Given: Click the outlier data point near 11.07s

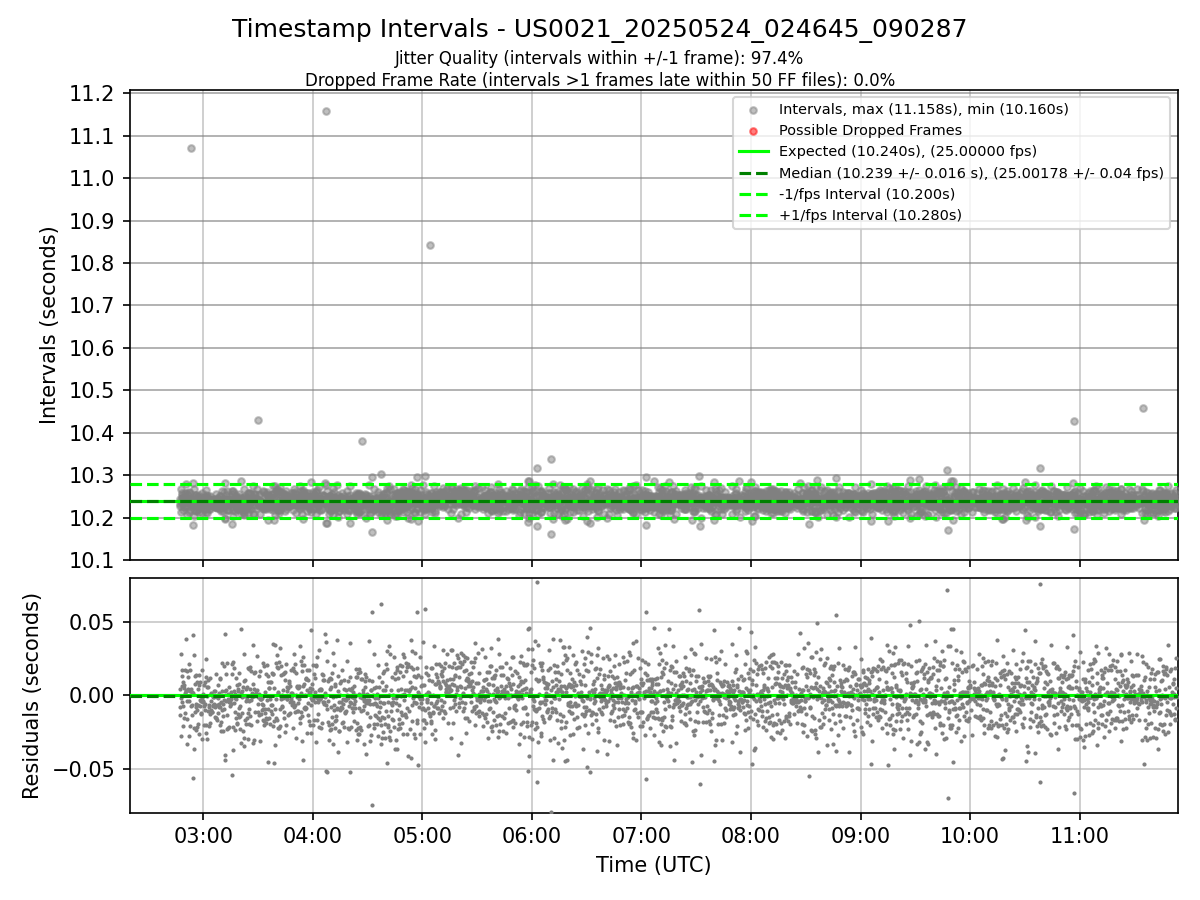Looking at the screenshot, I should [191, 148].
